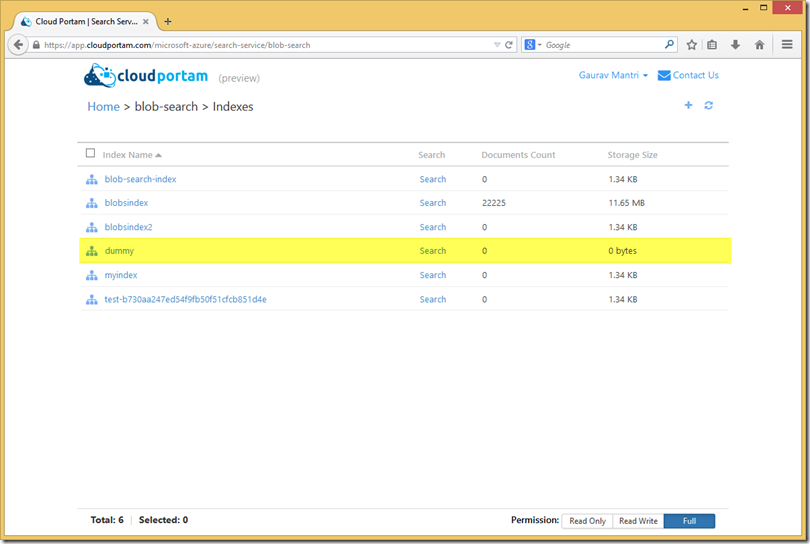Click the magnifier icon in Google search box
The height and width of the screenshot is (544, 810).
[669, 44]
